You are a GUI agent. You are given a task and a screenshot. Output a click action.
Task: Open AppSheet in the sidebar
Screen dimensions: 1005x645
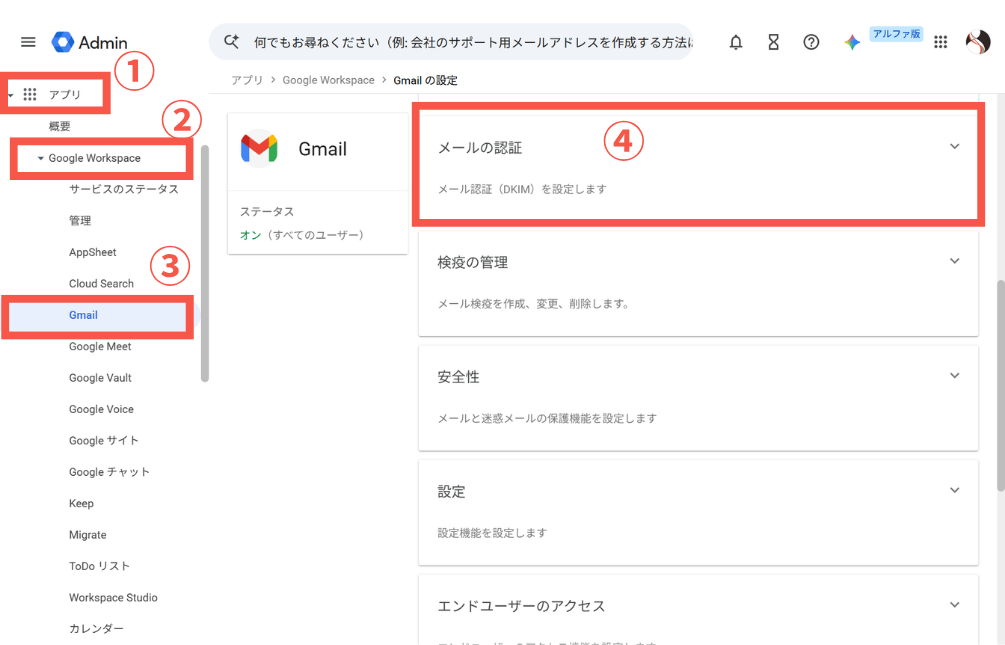[x=92, y=252]
